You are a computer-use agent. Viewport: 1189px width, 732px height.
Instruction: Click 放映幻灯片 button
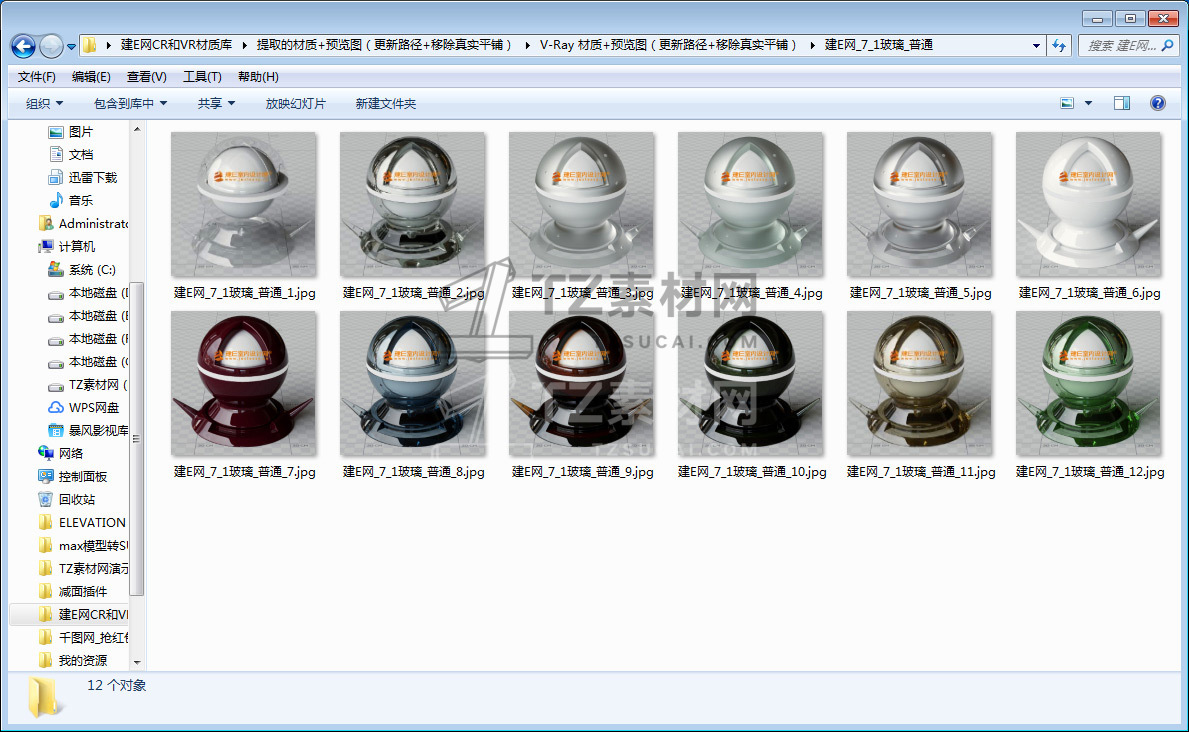pos(295,103)
